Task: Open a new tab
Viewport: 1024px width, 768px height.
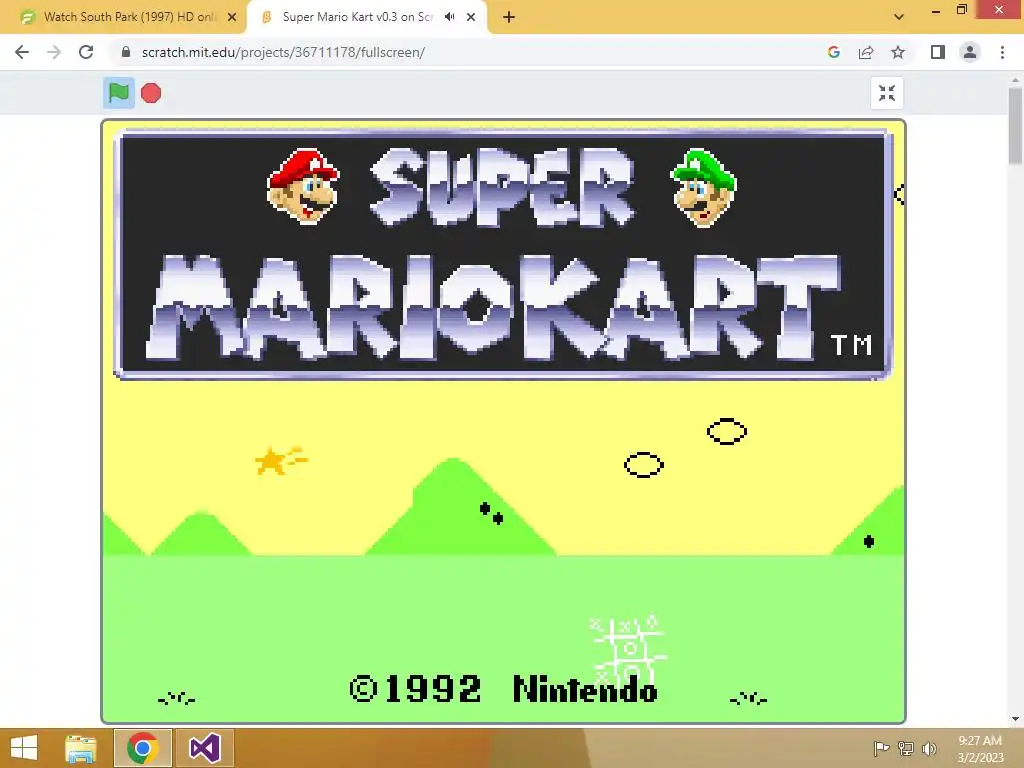Action: tap(509, 18)
